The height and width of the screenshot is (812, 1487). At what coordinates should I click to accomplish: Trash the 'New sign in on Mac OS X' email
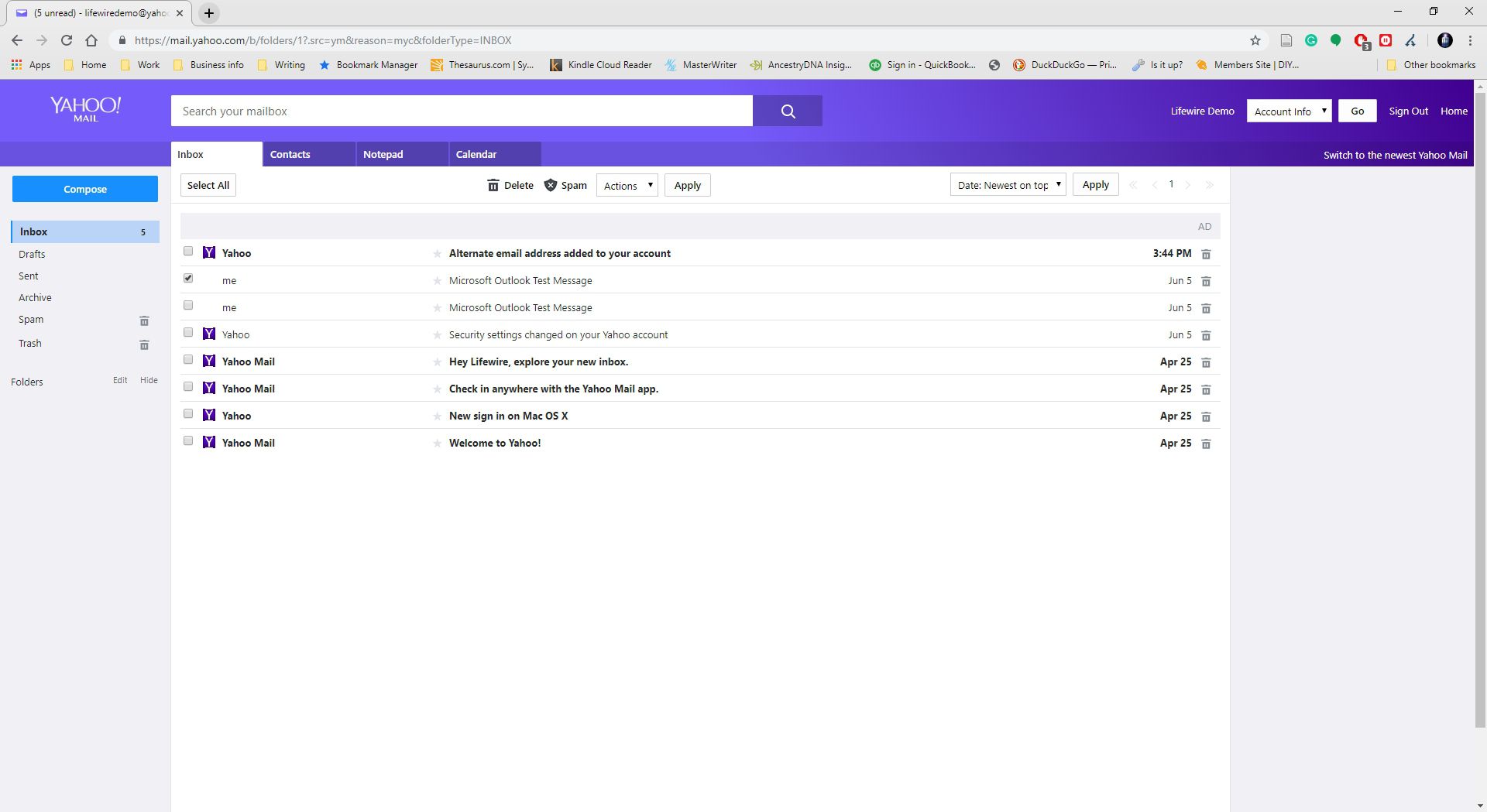pos(1206,416)
